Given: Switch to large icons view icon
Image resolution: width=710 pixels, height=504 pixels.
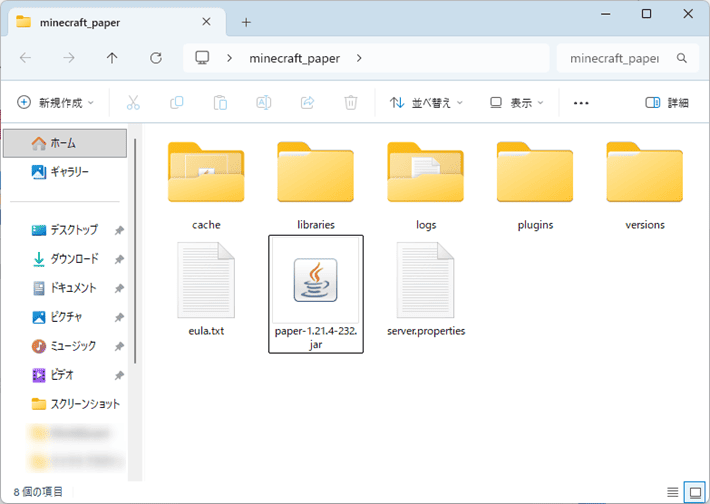Looking at the screenshot, I should click(695, 492).
